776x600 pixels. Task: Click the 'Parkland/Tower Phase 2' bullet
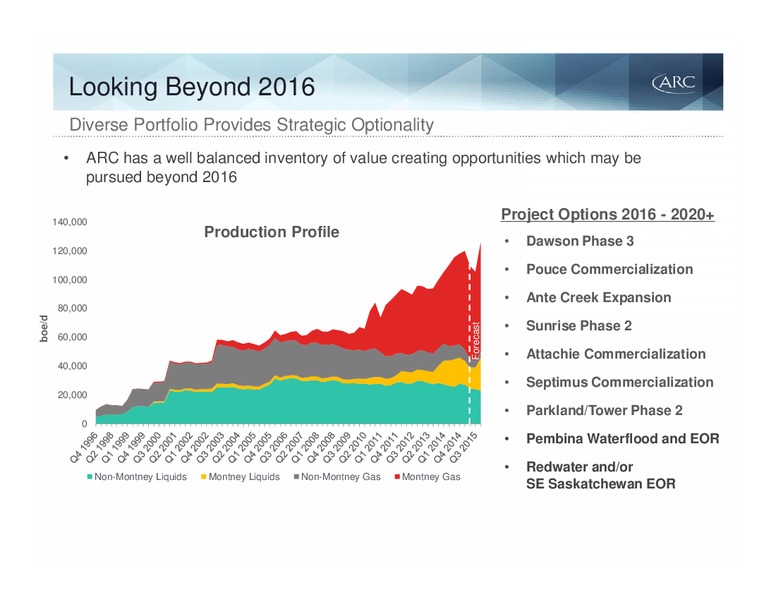(x=604, y=410)
